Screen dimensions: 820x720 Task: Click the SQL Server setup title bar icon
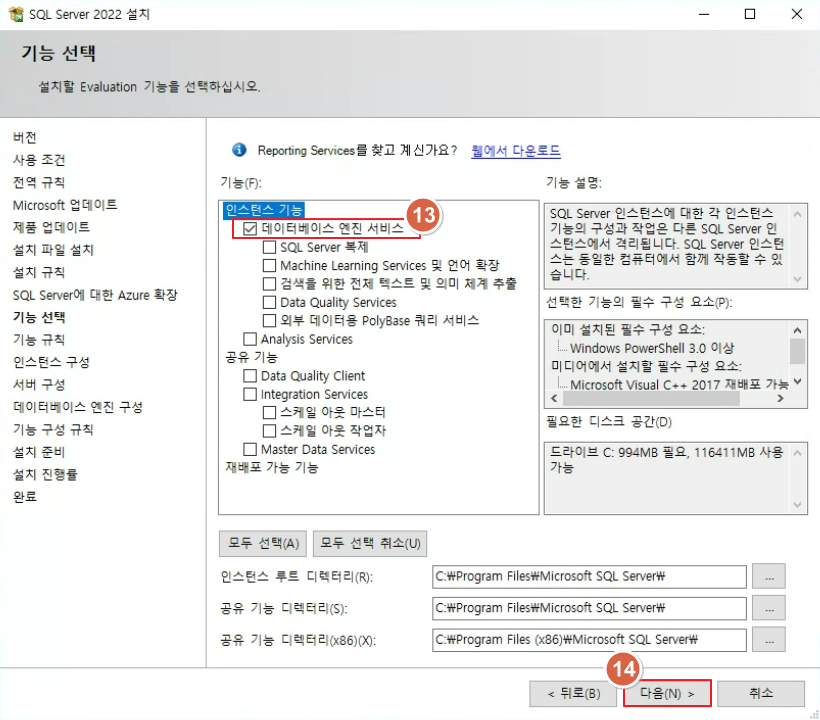pyautogui.click(x=16, y=14)
